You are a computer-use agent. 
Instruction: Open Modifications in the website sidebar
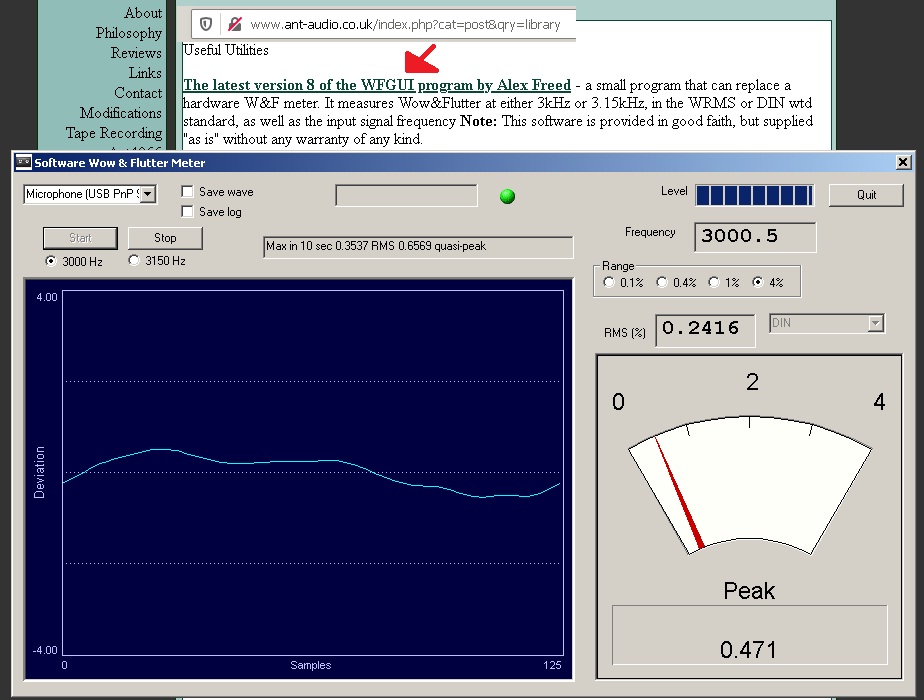(121, 113)
